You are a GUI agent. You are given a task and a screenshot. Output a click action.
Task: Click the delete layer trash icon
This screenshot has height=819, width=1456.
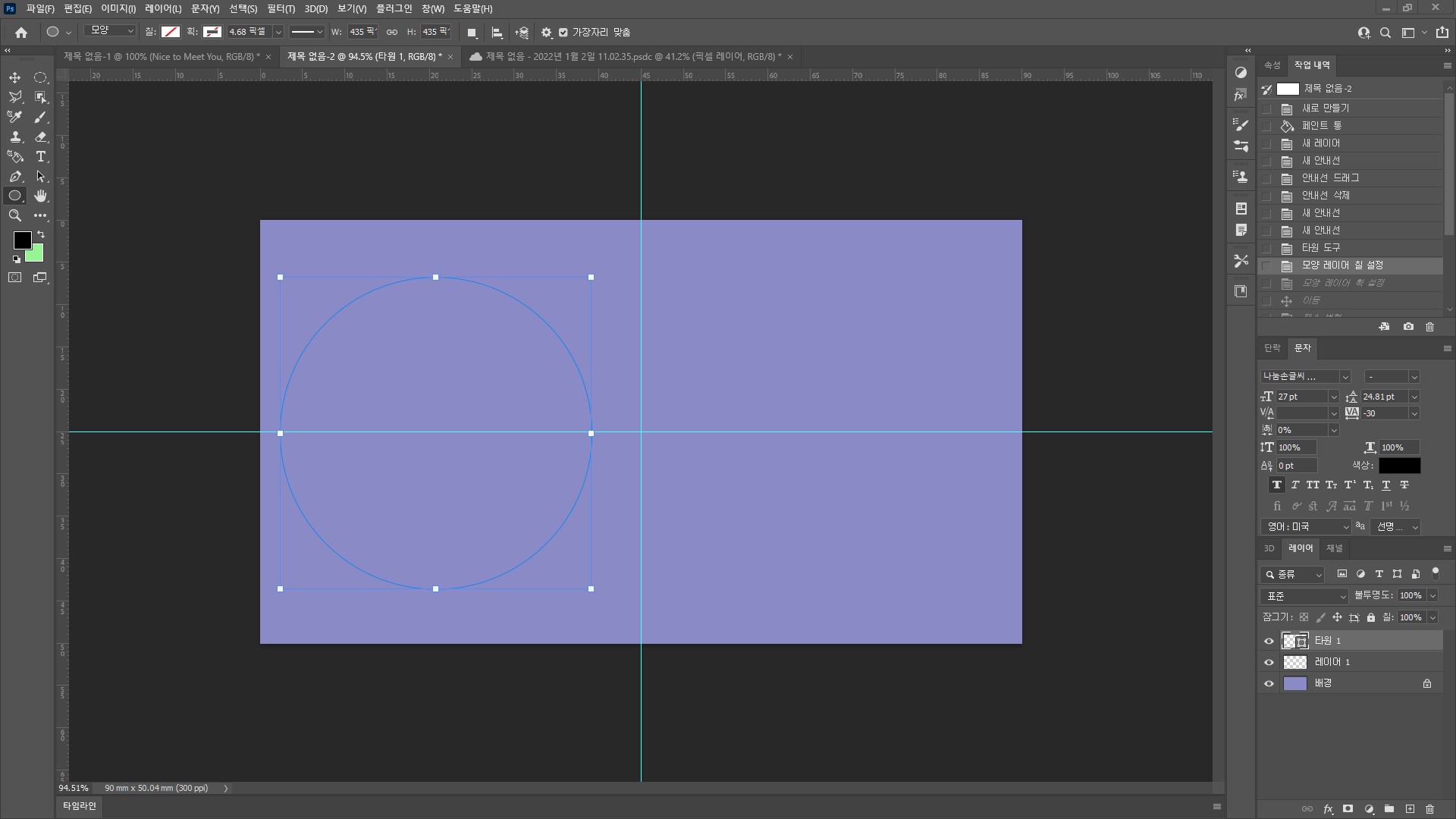tap(1429, 809)
